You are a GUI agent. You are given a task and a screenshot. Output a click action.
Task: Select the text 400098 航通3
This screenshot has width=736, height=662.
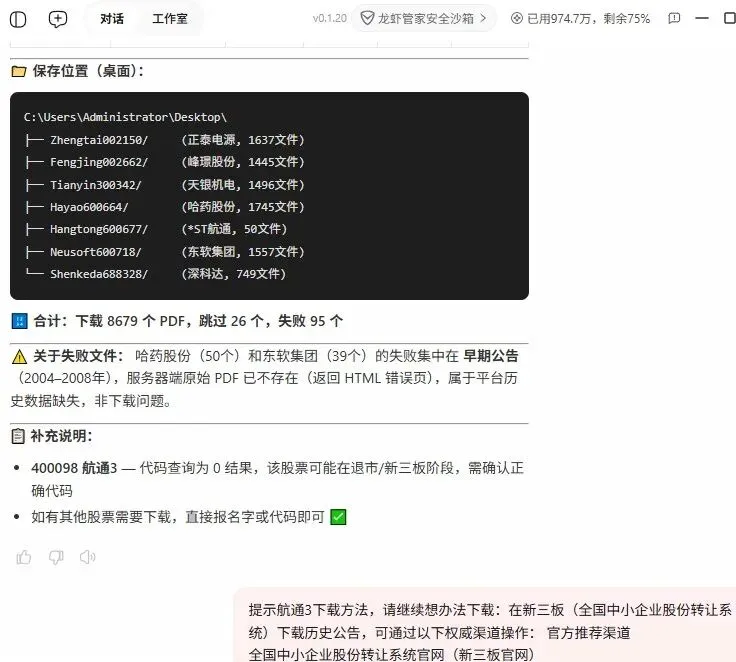(74, 468)
